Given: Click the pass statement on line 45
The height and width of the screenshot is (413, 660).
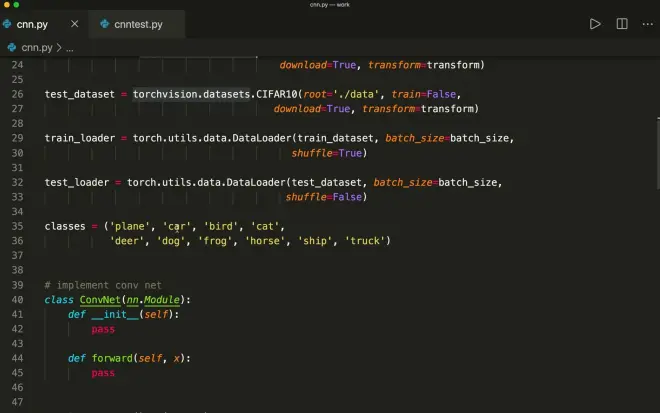Looking at the screenshot, I should point(103,373).
